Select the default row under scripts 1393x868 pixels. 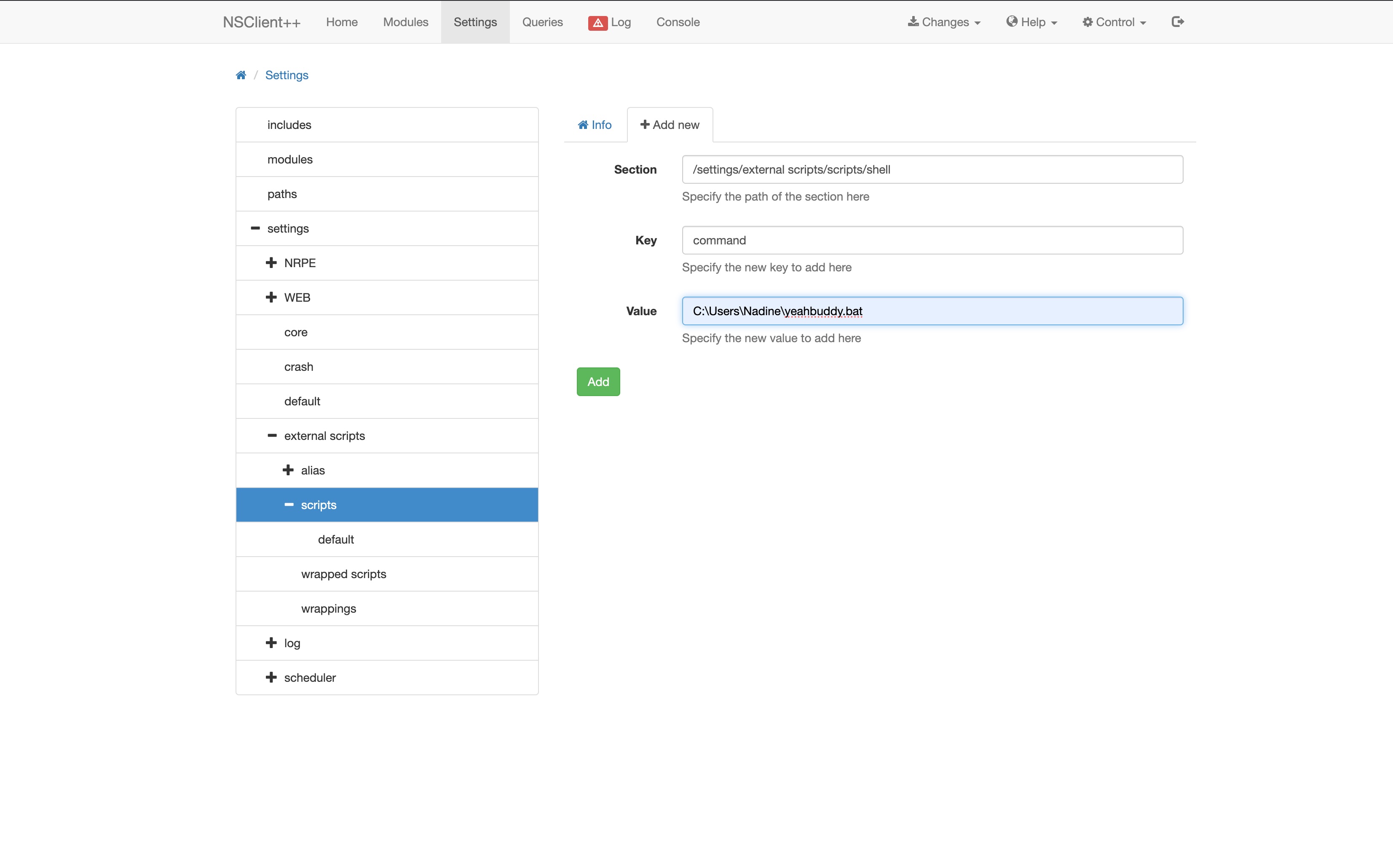(x=387, y=540)
